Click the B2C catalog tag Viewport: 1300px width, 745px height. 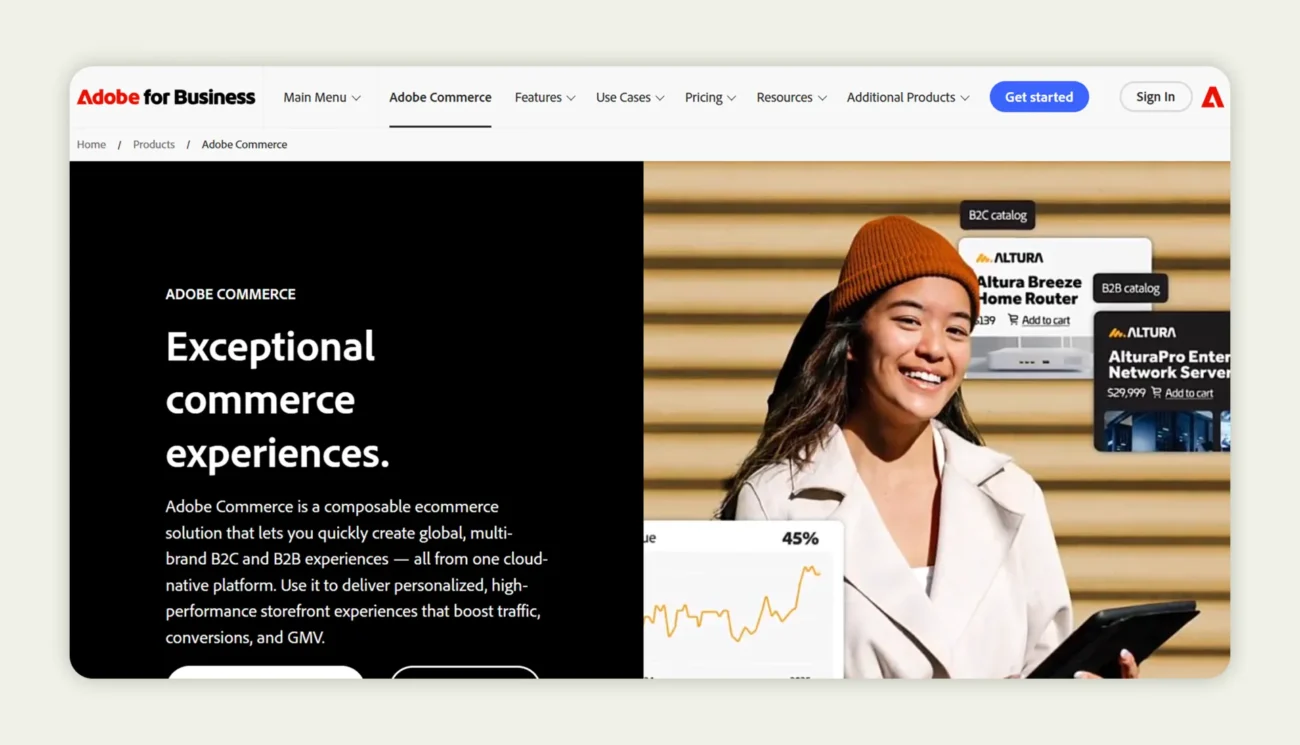click(x=996, y=214)
